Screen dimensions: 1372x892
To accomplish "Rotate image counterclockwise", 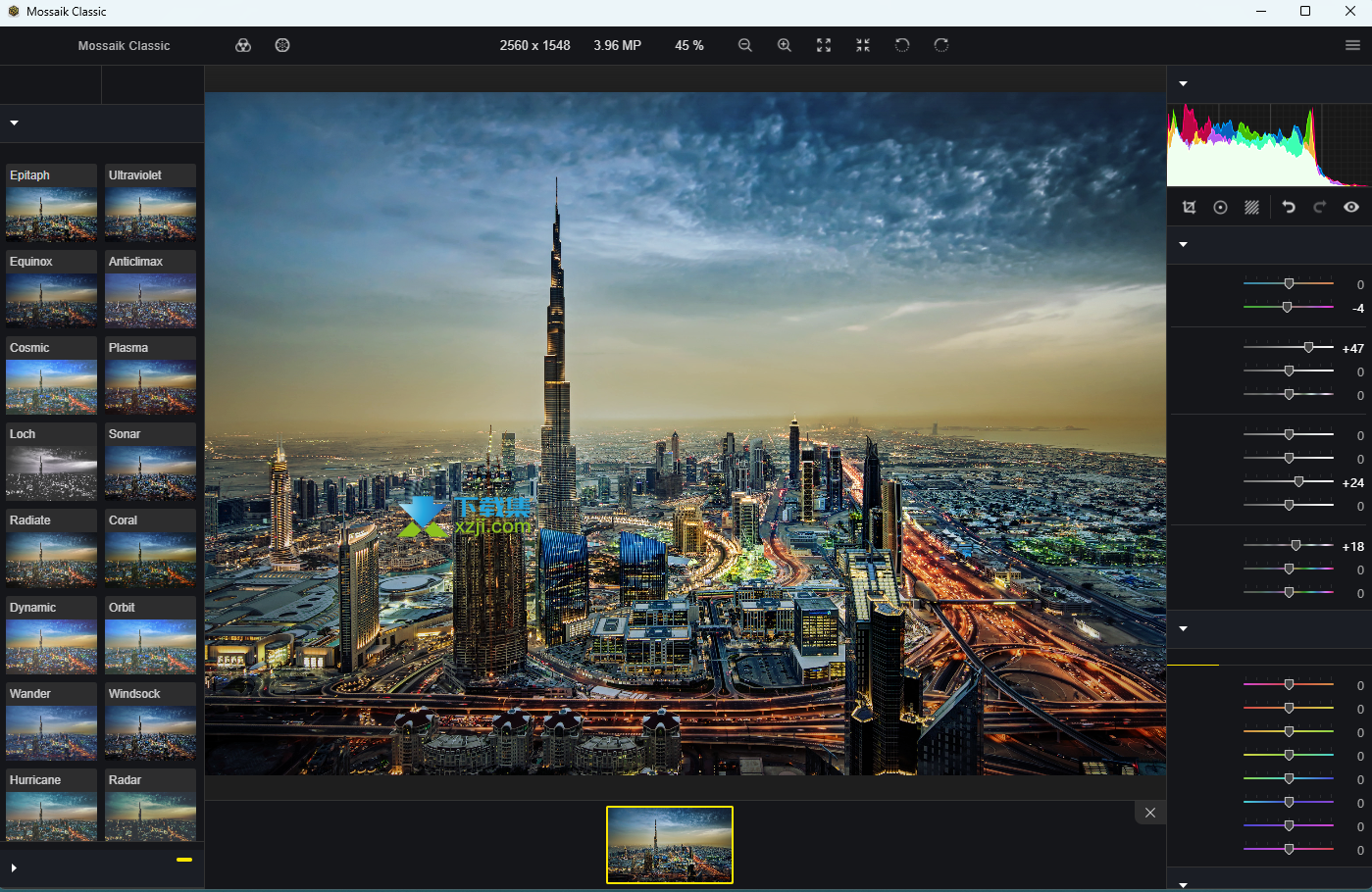I will (902, 45).
